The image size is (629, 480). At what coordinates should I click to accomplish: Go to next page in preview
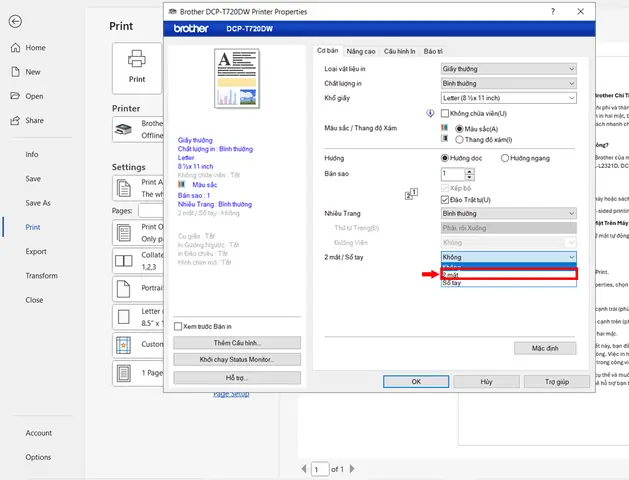pos(352,469)
